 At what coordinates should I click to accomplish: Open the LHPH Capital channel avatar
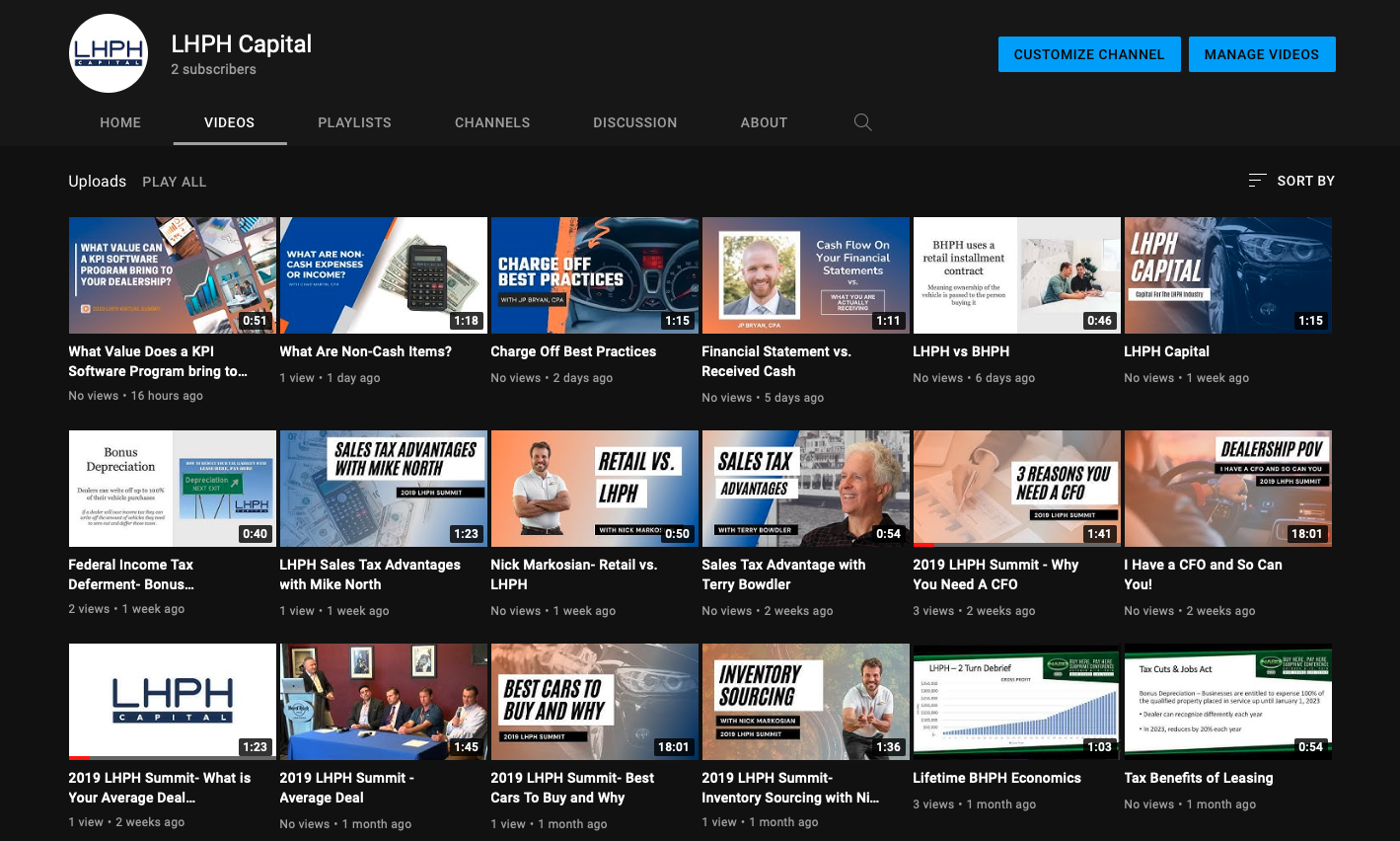[x=109, y=53]
